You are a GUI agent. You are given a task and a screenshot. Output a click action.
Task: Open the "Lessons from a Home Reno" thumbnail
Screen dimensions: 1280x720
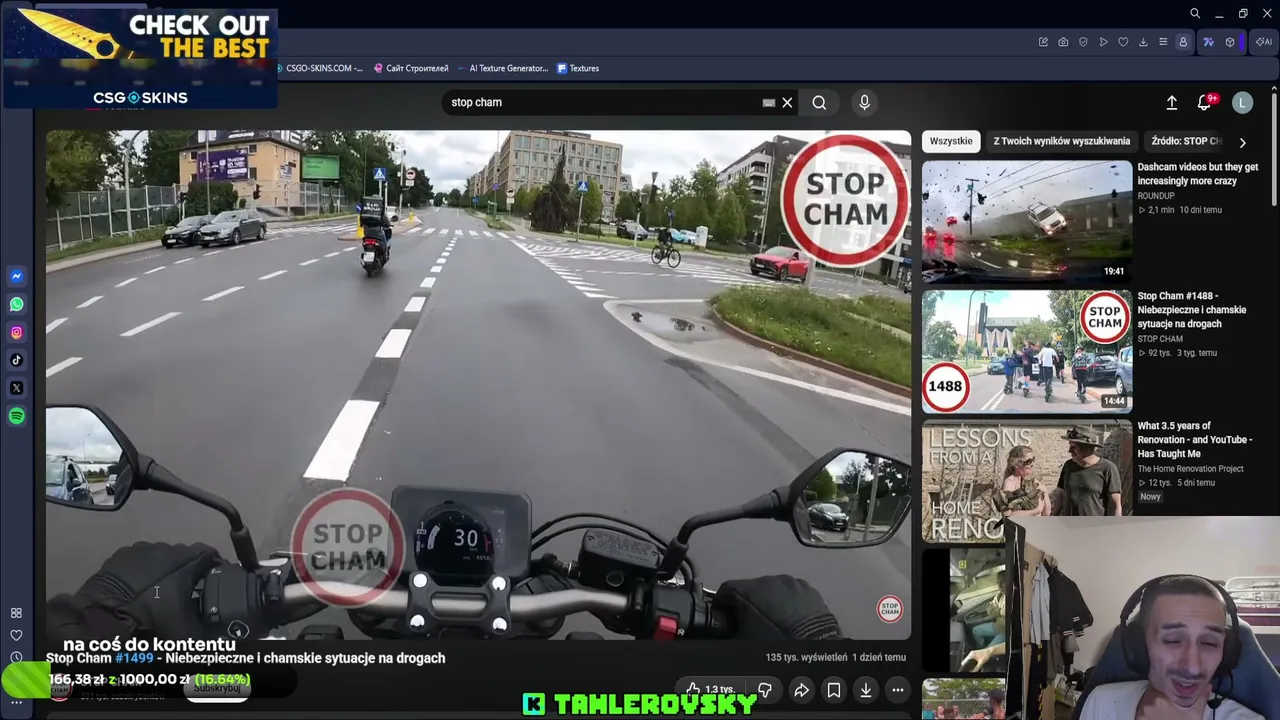[x=1027, y=480]
